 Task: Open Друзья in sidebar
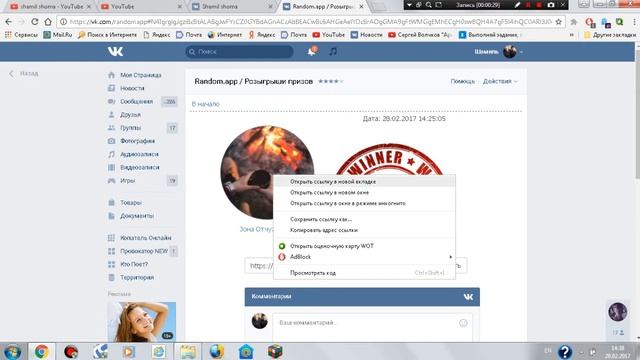pos(130,115)
